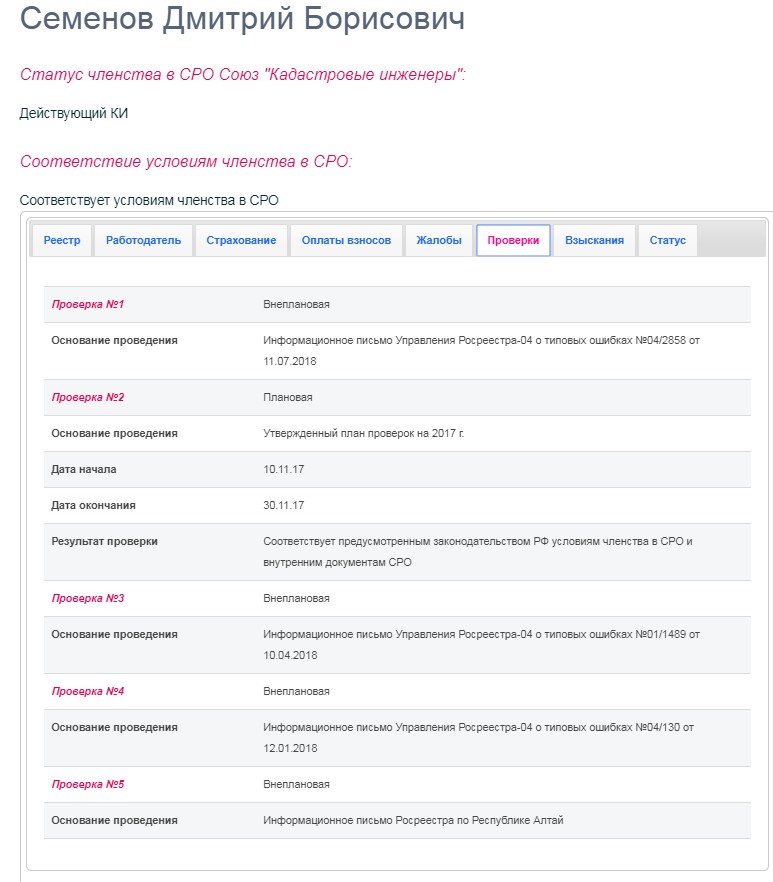The height and width of the screenshot is (882, 773).
Task: Click the Проверка №2 row label
Action: (88, 397)
